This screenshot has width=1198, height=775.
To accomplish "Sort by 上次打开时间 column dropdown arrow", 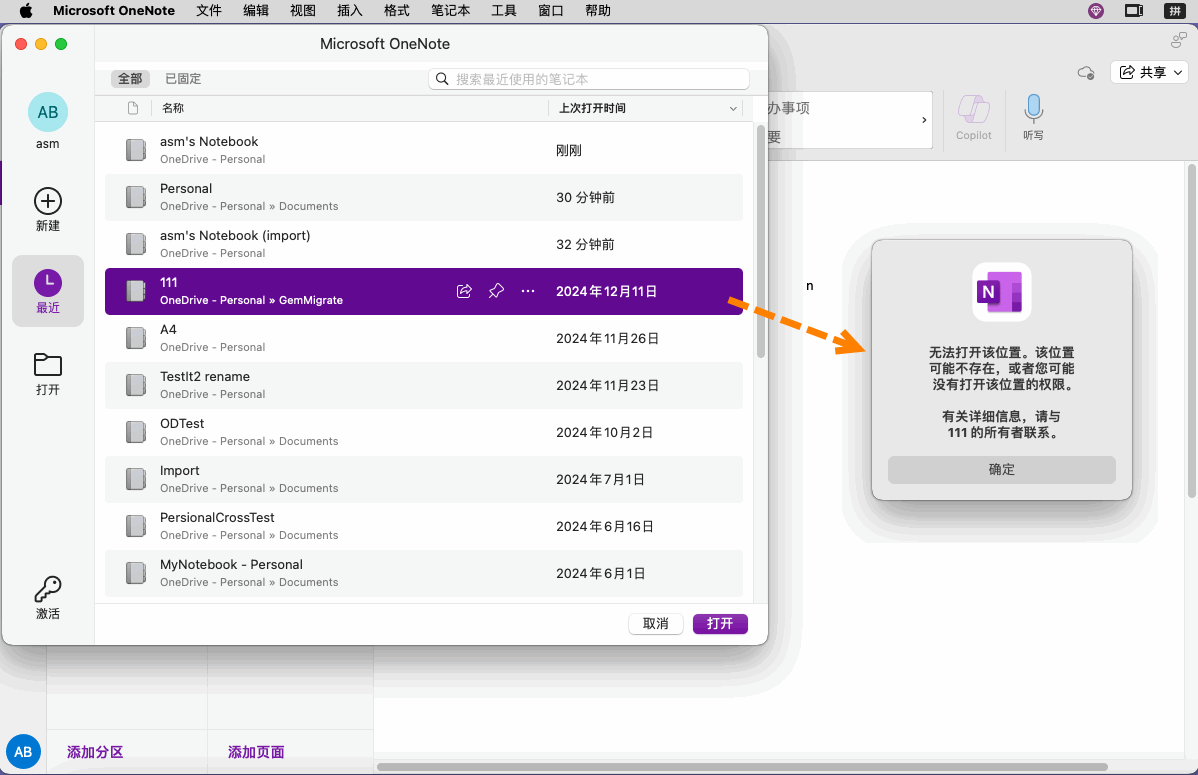I will pyautogui.click(x=733, y=109).
